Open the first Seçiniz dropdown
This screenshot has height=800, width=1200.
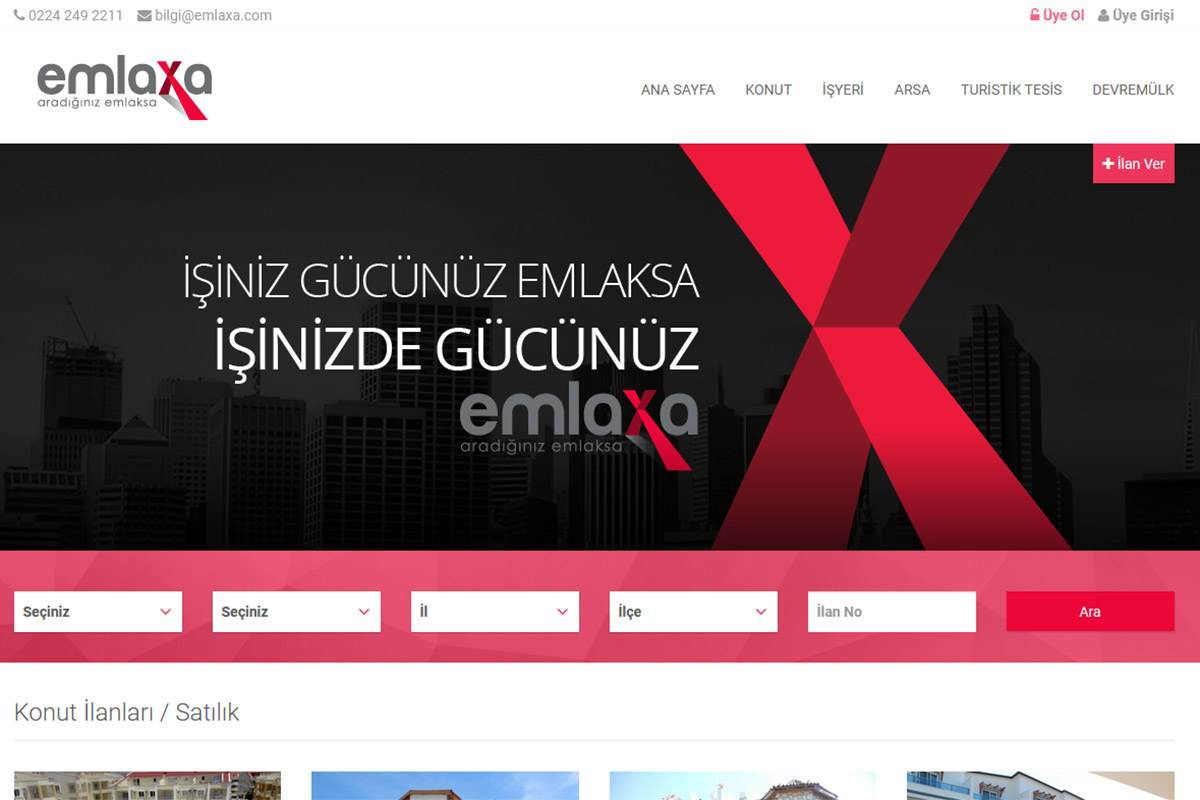98,612
